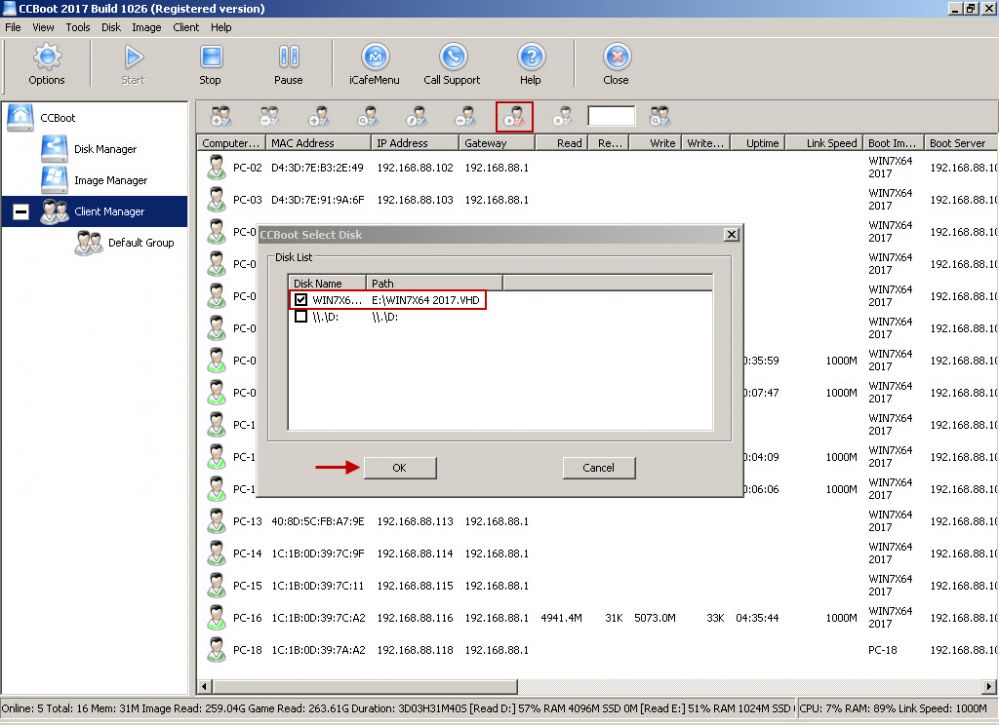Toggle the WIN7X64 2017.VHD disk checkbox
Image resolution: width=999 pixels, height=725 pixels.
(x=301, y=299)
